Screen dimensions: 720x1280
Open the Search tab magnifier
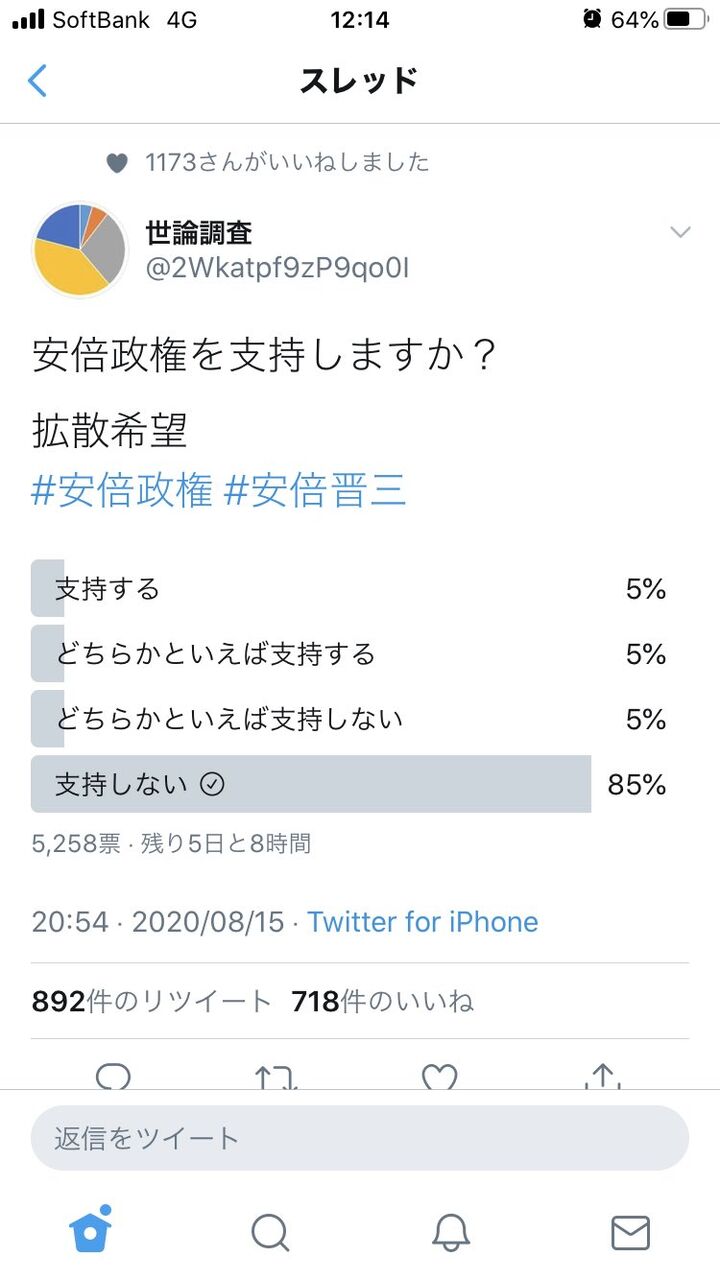tap(270, 1233)
